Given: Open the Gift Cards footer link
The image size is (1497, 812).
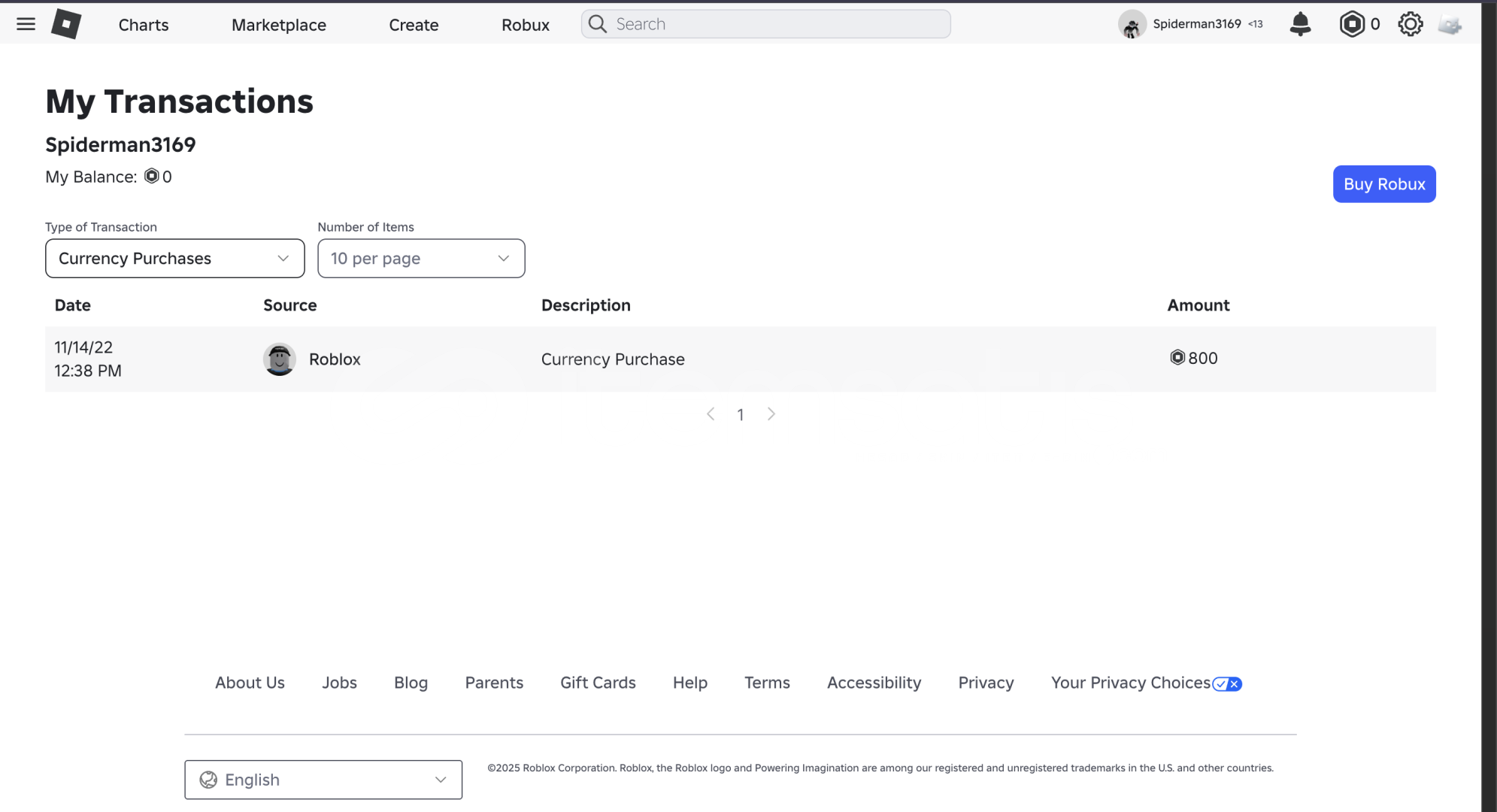Looking at the screenshot, I should [x=598, y=683].
